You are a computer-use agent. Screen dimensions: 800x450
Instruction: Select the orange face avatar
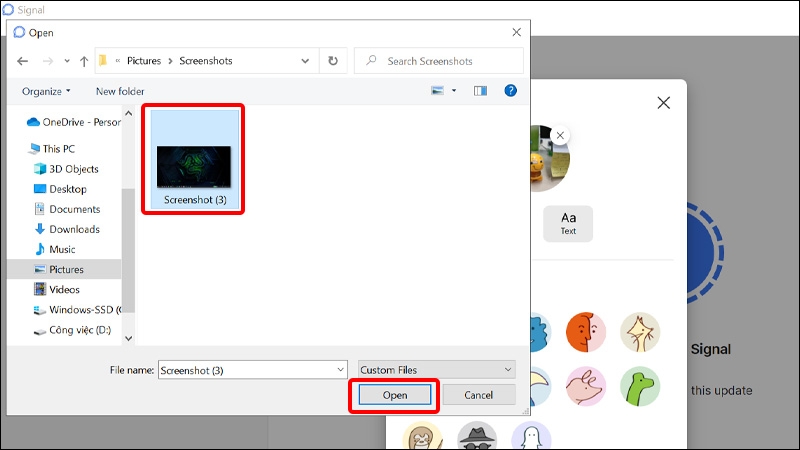(586, 332)
